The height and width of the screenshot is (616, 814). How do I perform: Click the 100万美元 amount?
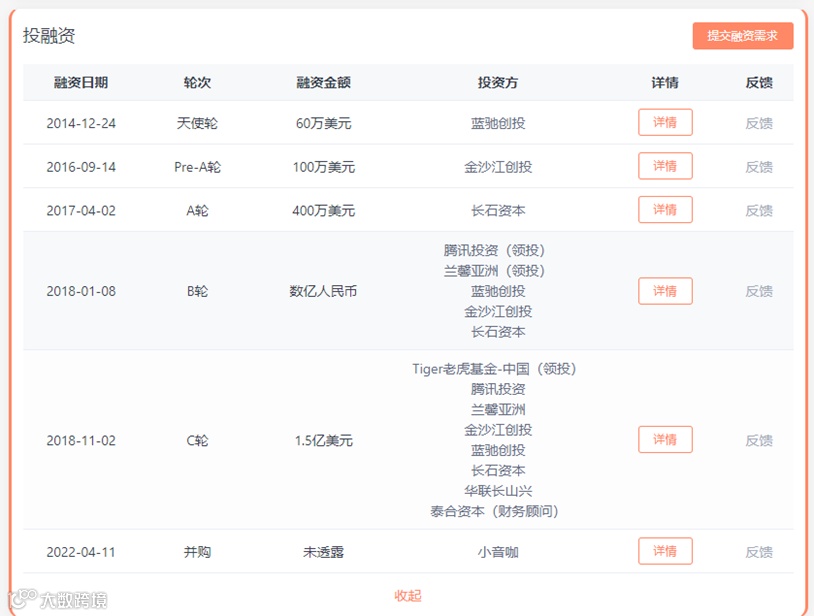pos(323,167)
